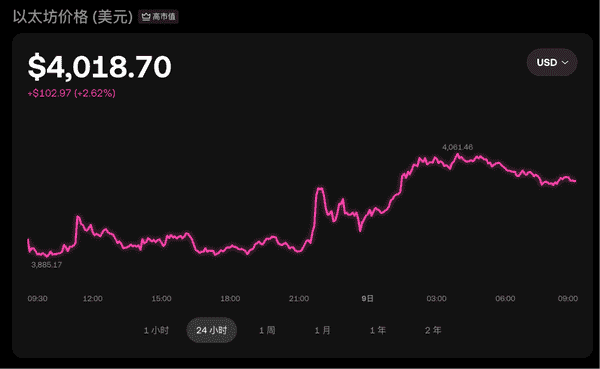
Task: Click the 高市值 label tag
Action: coord(158,17)
